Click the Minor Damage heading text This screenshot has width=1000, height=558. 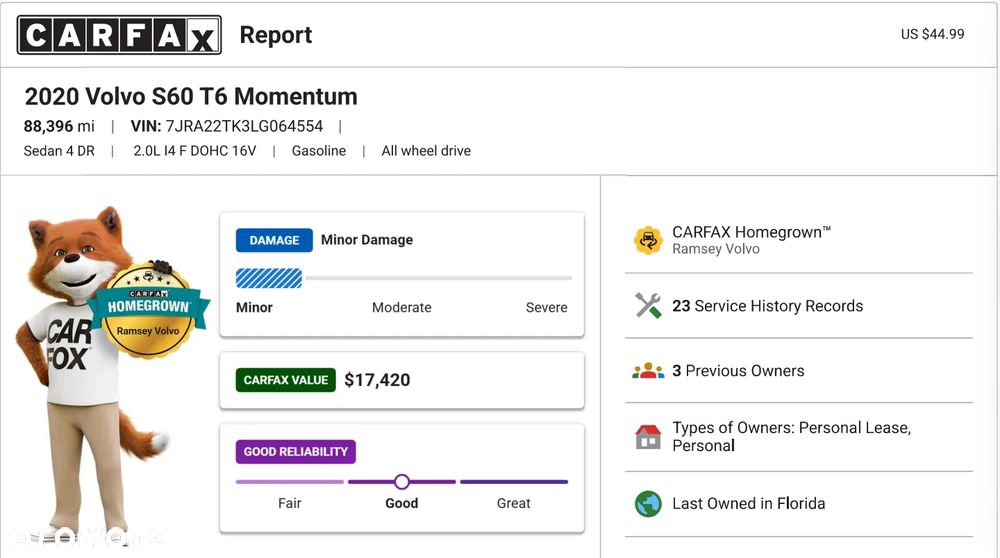tap(367, 240)
